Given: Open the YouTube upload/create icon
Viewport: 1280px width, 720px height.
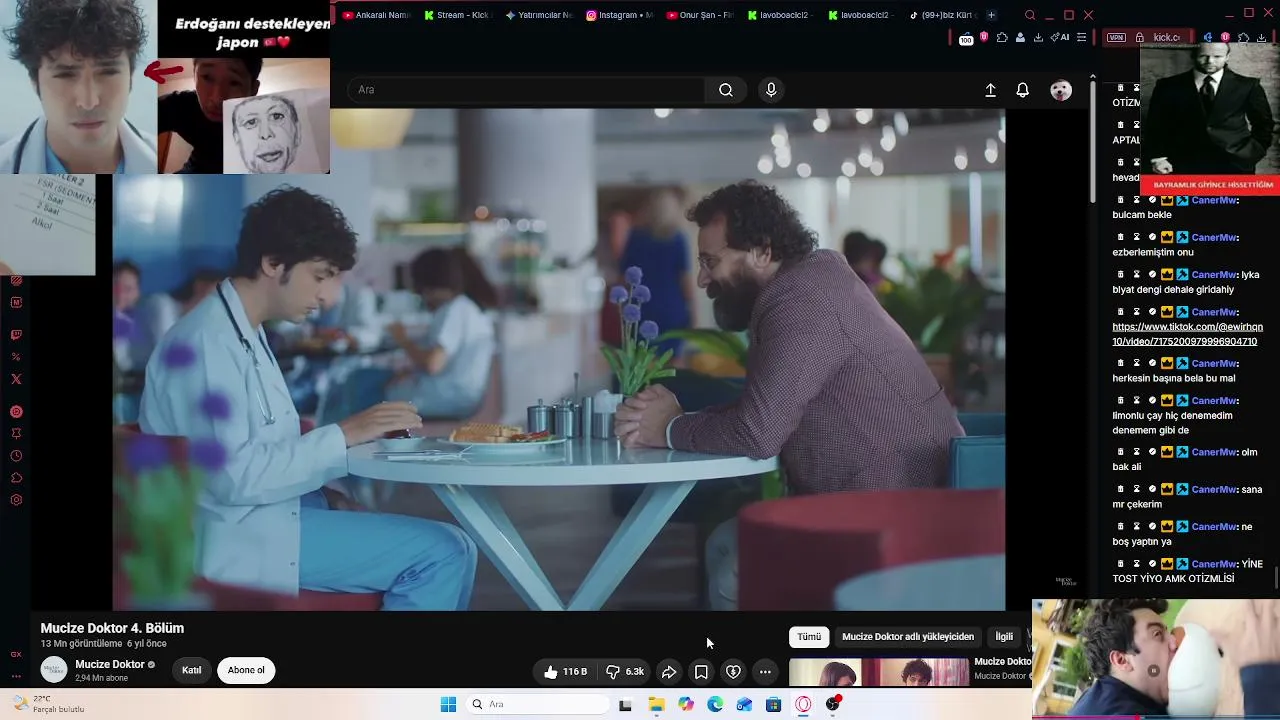Looking at the screenshot, I should tap(991, 90).
